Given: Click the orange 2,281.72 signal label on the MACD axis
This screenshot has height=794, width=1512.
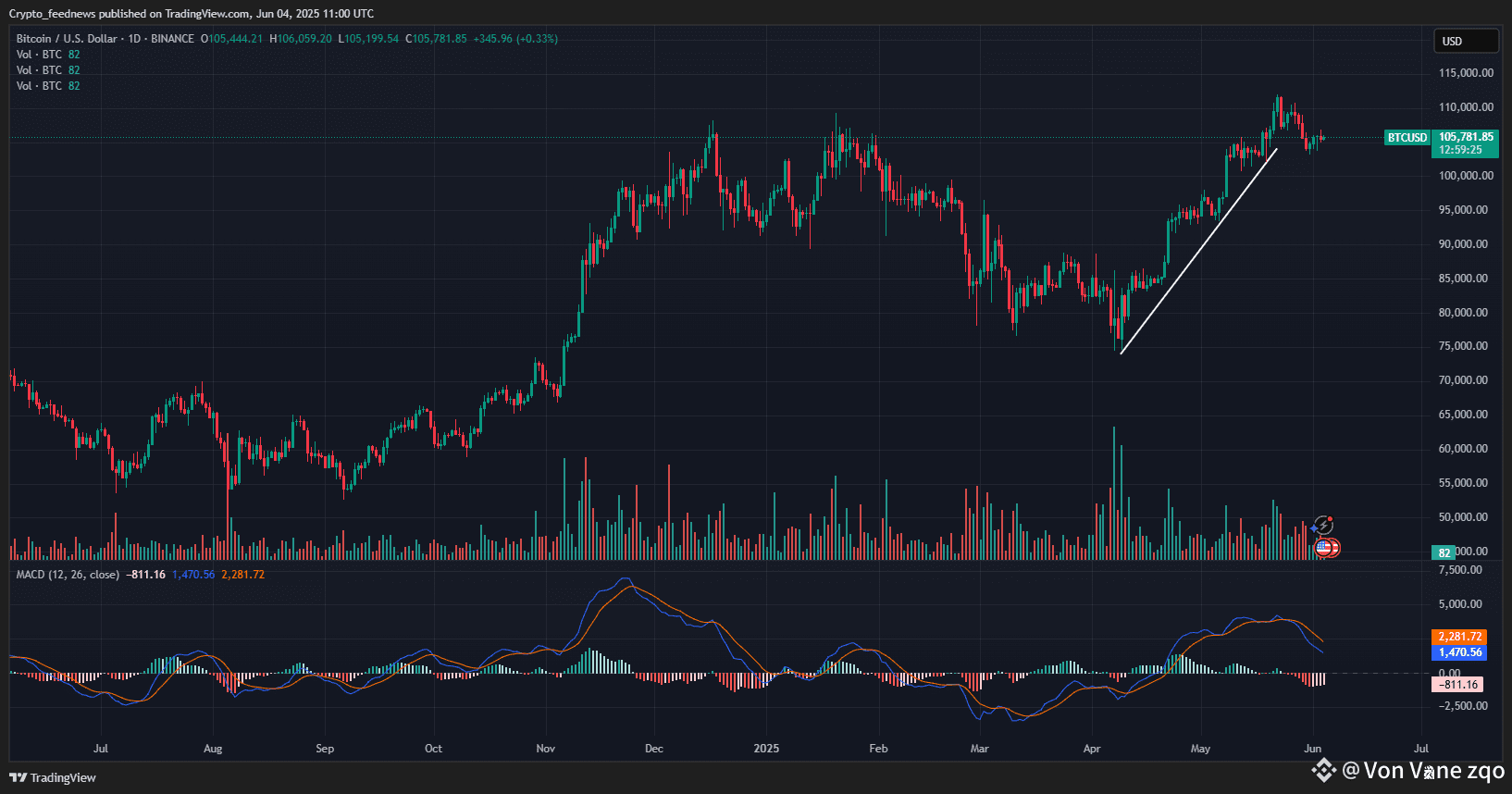Looking at the screenshot, I should point(1460,637).
